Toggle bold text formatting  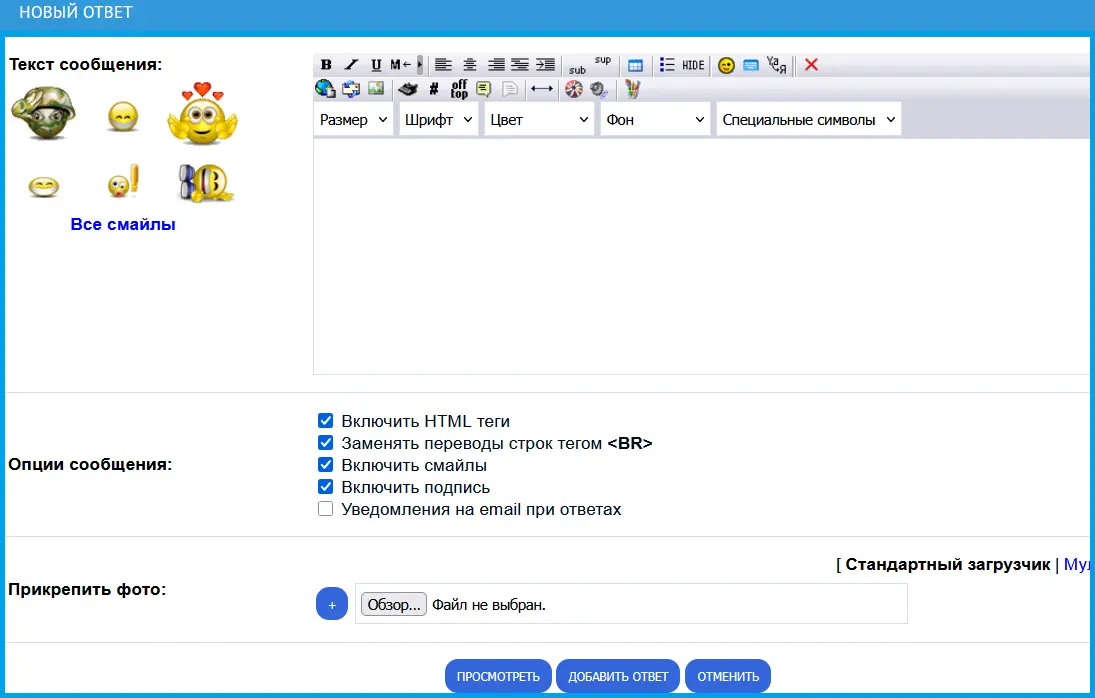326,65
